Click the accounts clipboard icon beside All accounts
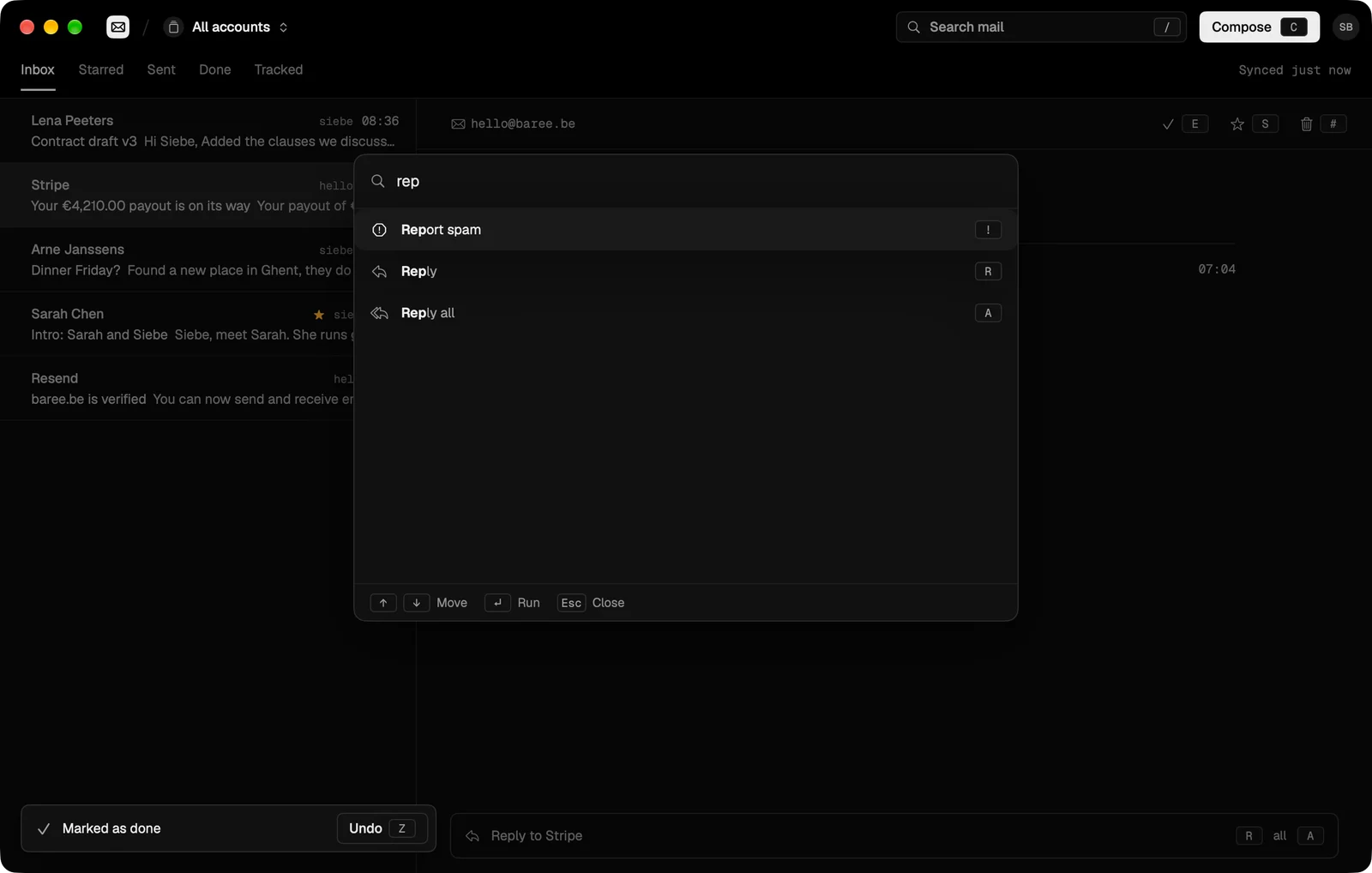This screenshot has width=1372, height=873. pyautogui.click(x=173, y=27)
